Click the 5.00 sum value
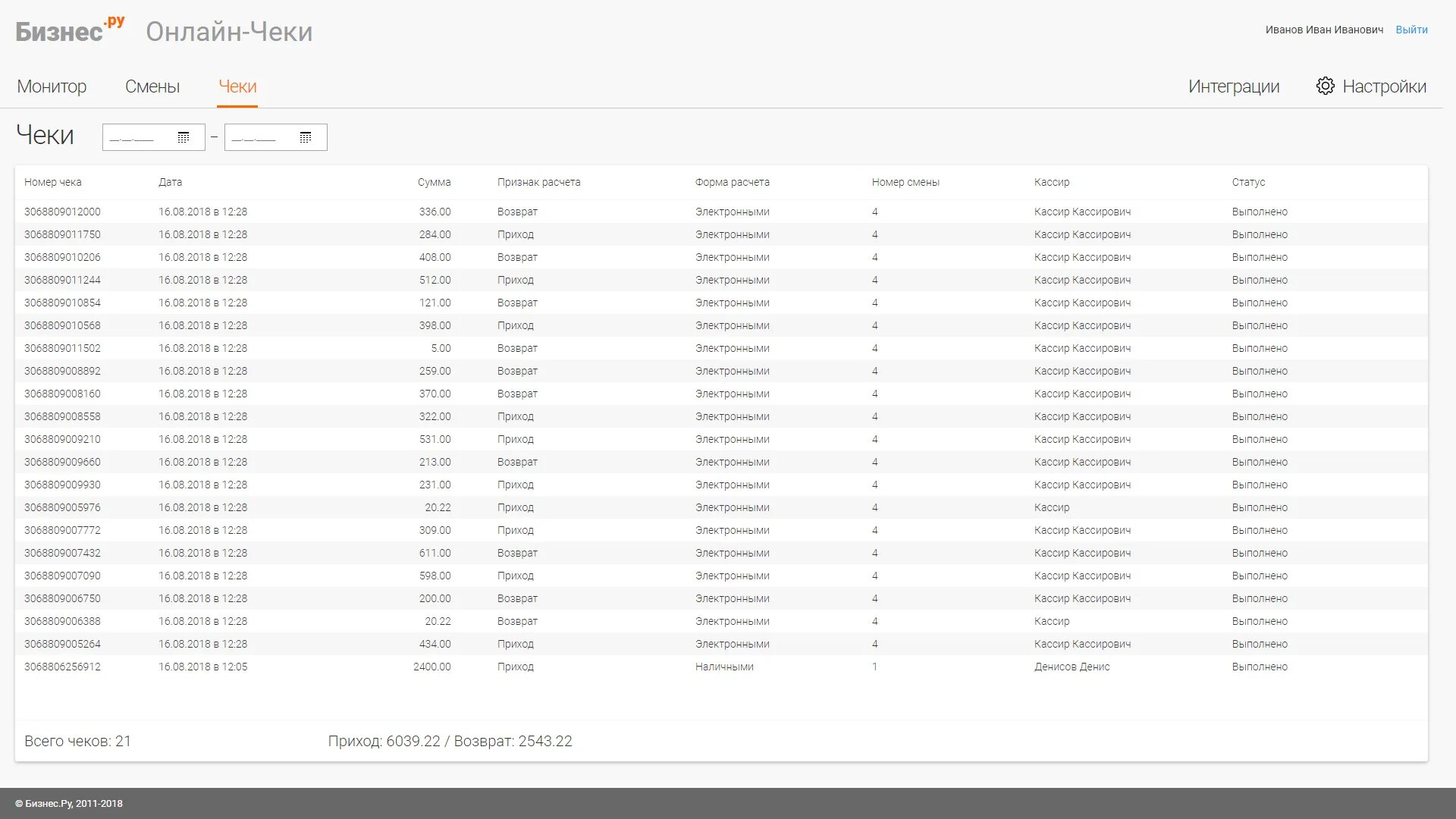The width and height of the screenshot is (1456, 819). coord(441,348)
